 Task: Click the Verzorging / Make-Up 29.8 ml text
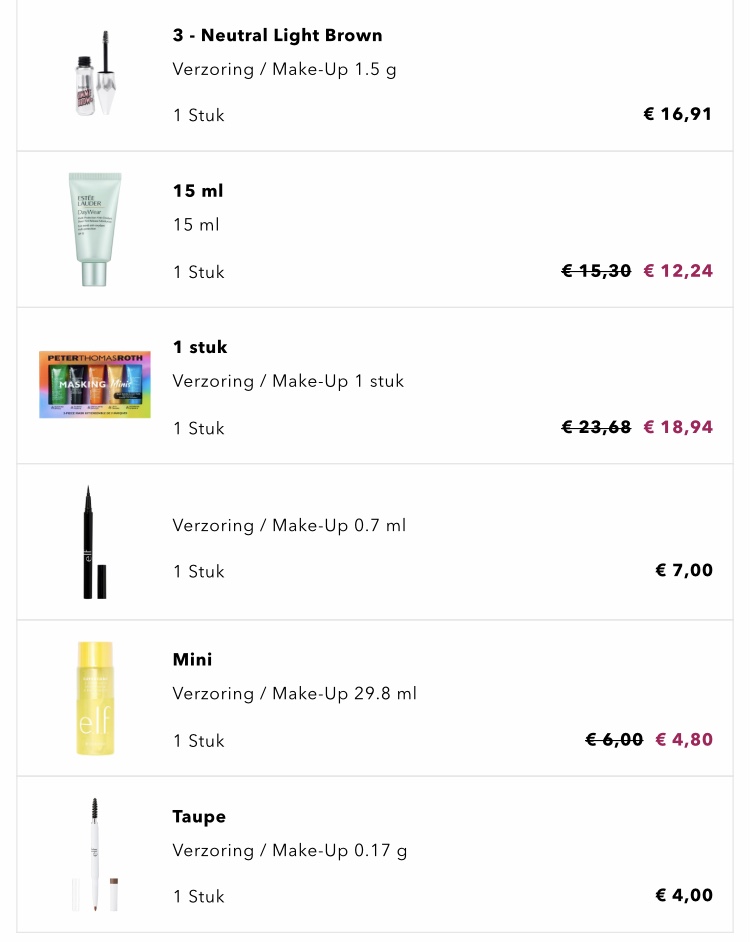click(294, 693)
